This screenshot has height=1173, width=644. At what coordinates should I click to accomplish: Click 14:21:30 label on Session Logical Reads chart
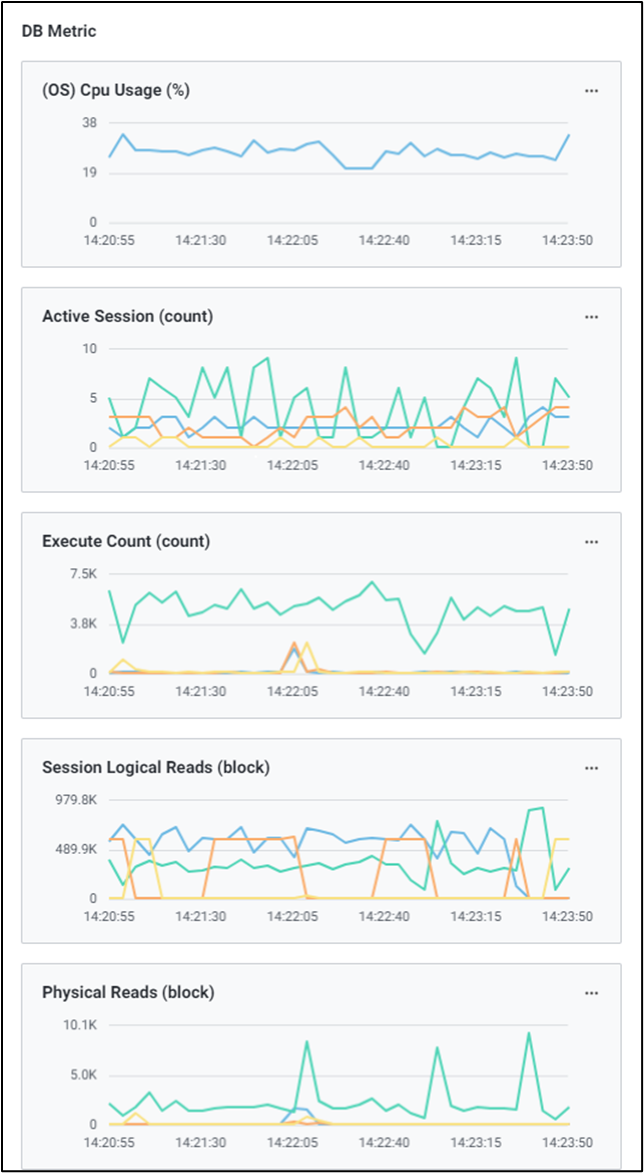202,917
